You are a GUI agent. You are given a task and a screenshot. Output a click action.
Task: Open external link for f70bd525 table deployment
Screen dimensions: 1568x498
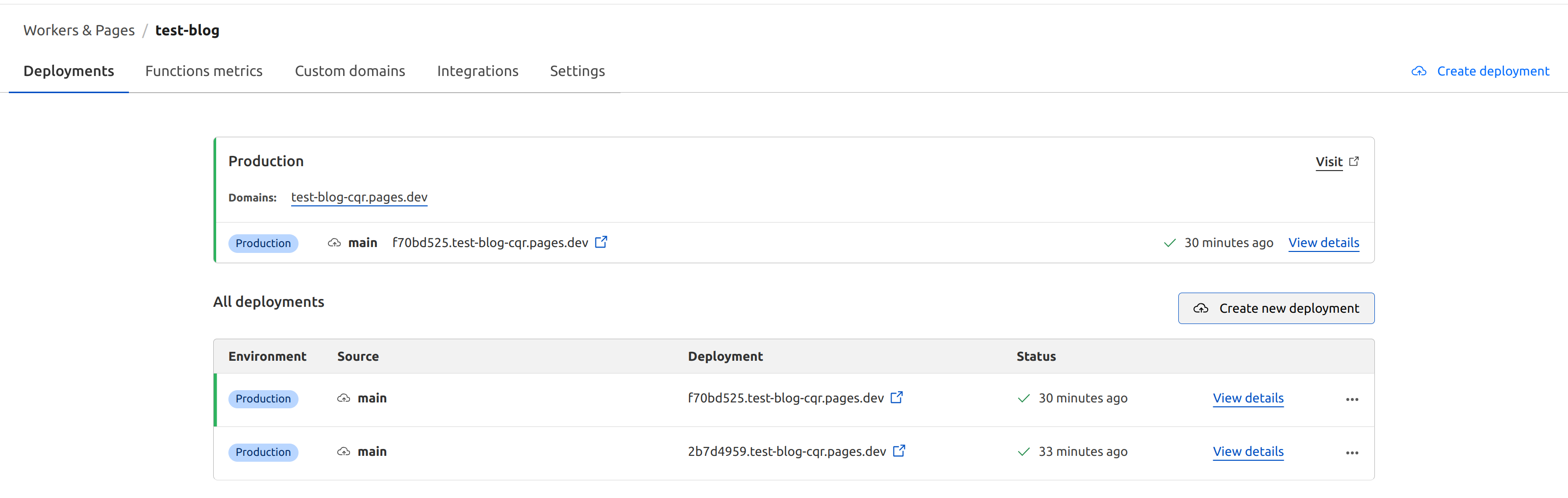896,398
